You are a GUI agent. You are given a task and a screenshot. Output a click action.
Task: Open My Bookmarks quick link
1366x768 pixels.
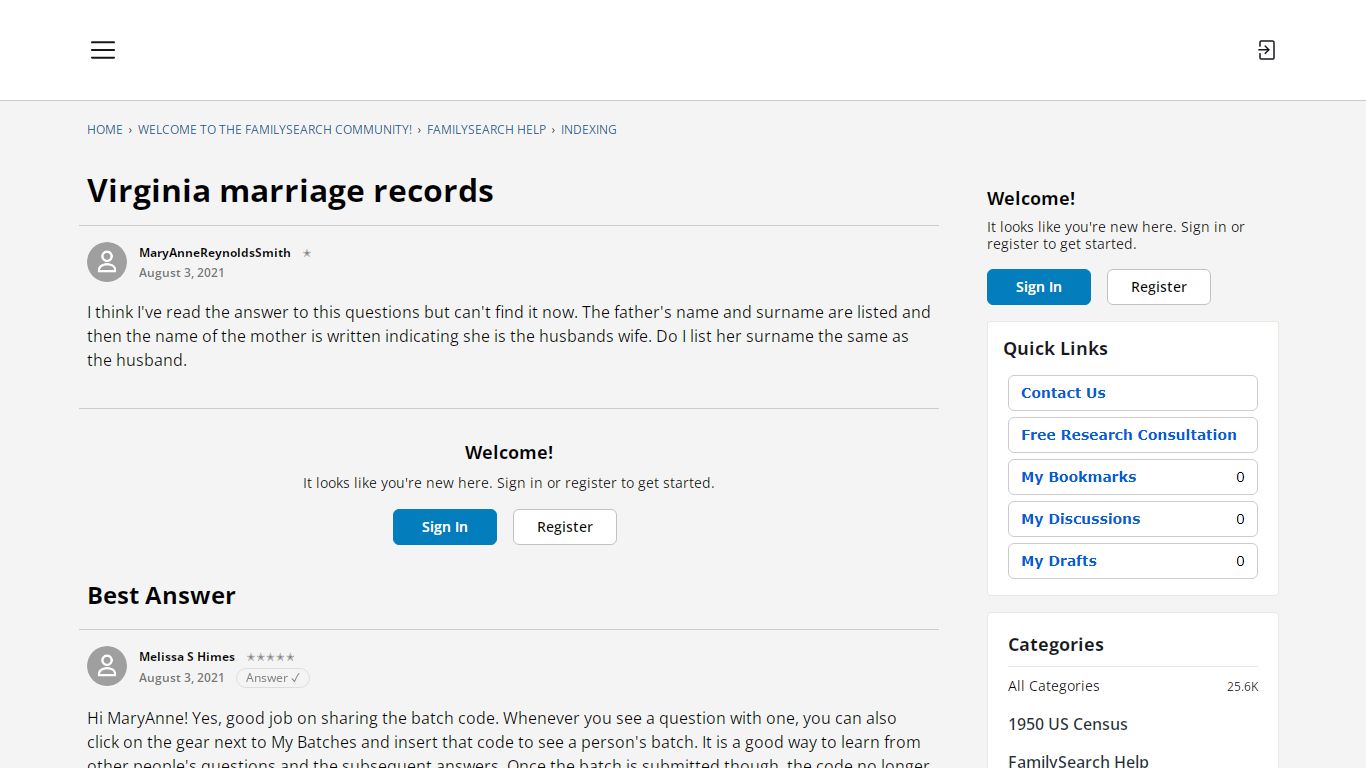[x=1133, y=477]
